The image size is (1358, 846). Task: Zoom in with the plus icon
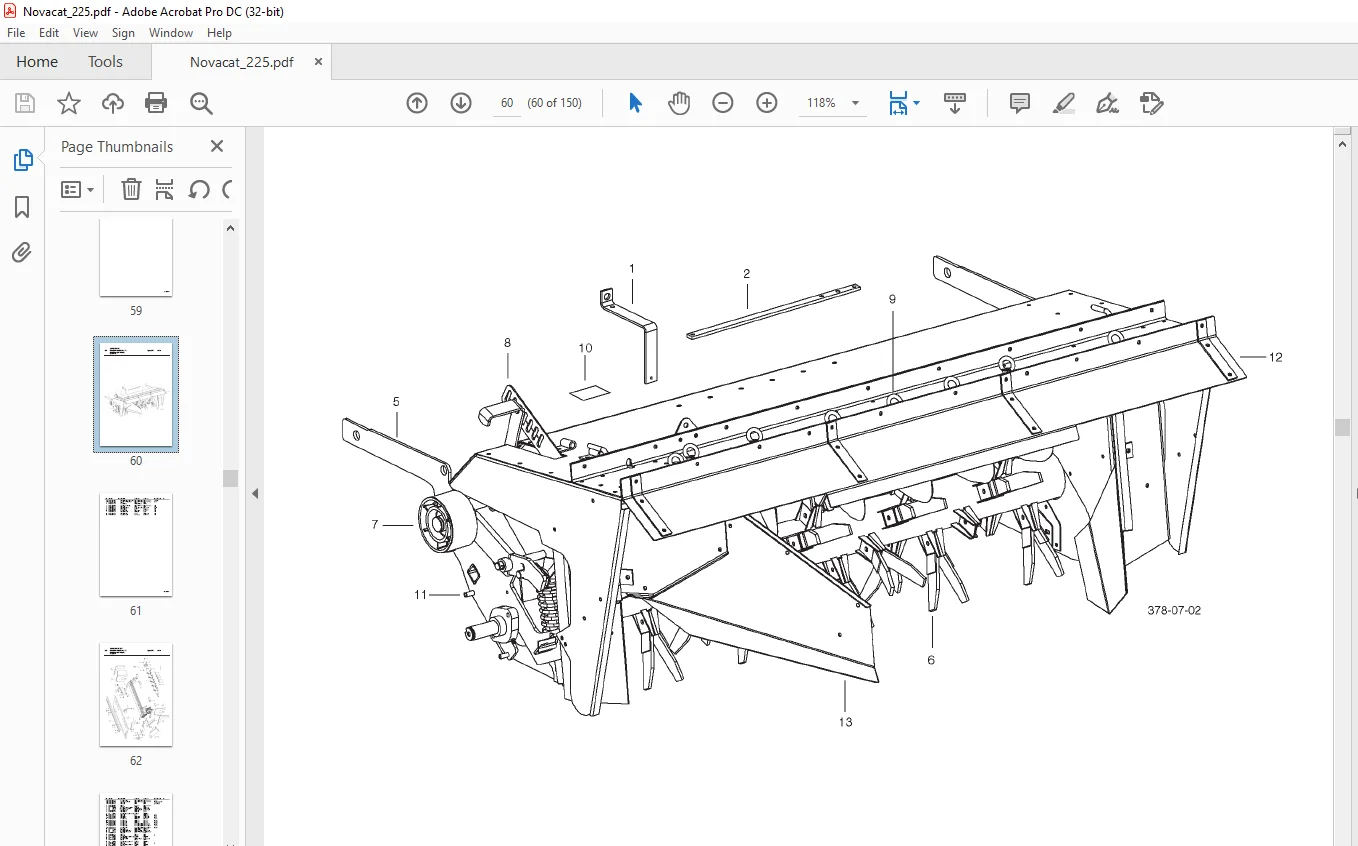(767, 103)
